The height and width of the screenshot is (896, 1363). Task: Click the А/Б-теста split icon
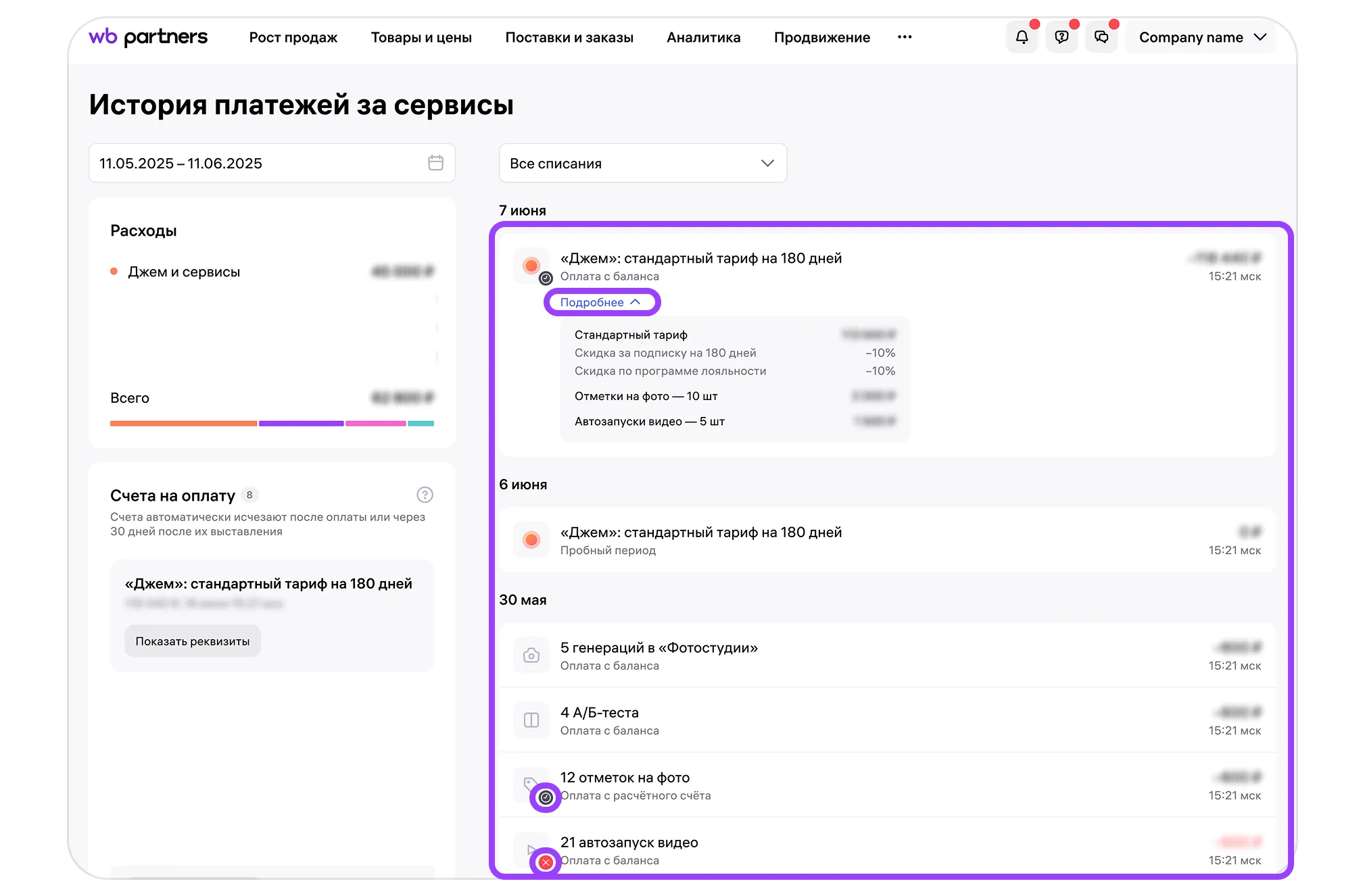531,720
